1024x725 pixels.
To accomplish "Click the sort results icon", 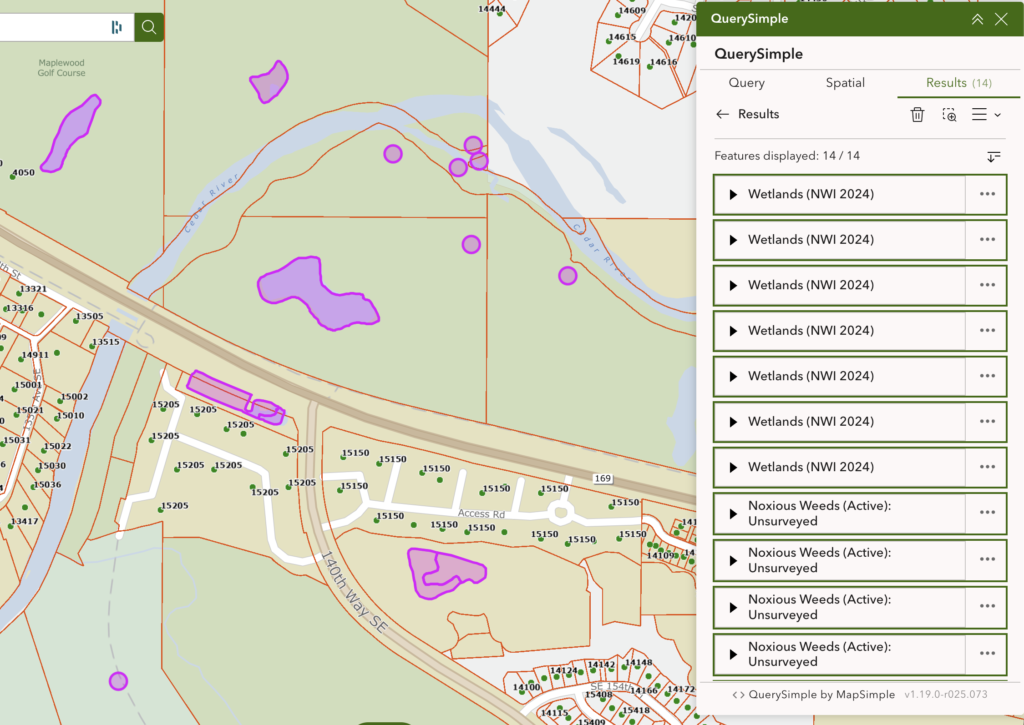I will click(x=993, y=156).
